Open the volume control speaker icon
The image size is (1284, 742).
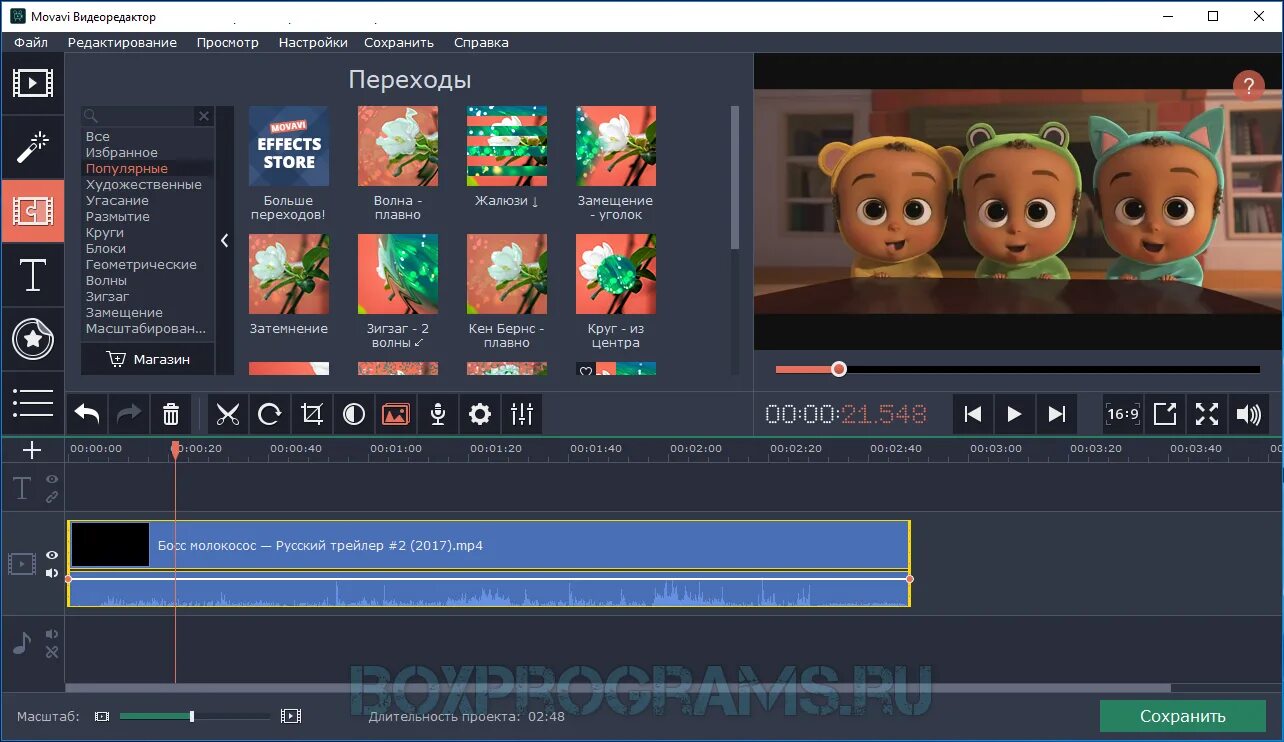click(x=1249, y=414)
